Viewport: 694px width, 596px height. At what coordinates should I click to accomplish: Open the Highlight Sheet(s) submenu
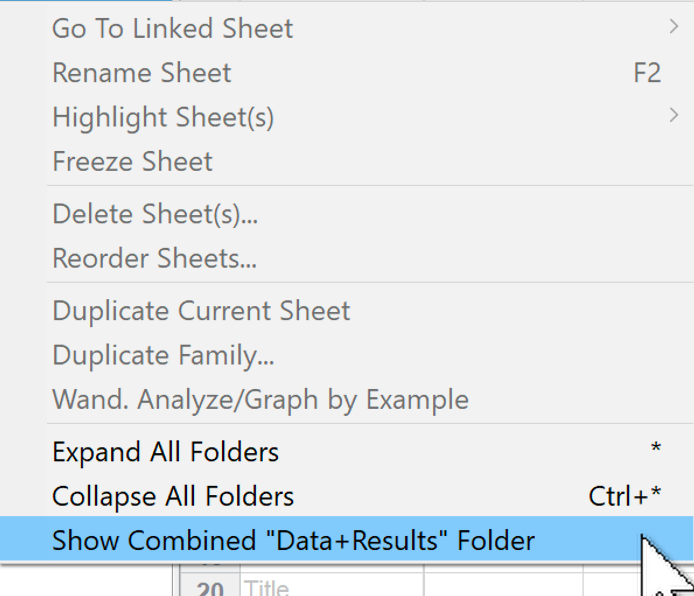click(x=162, y=117)
